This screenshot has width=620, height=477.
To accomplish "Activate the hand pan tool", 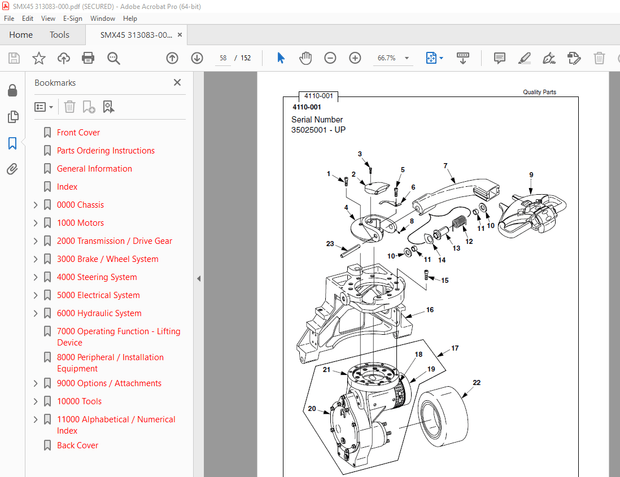I will click(x=305, y=58).
